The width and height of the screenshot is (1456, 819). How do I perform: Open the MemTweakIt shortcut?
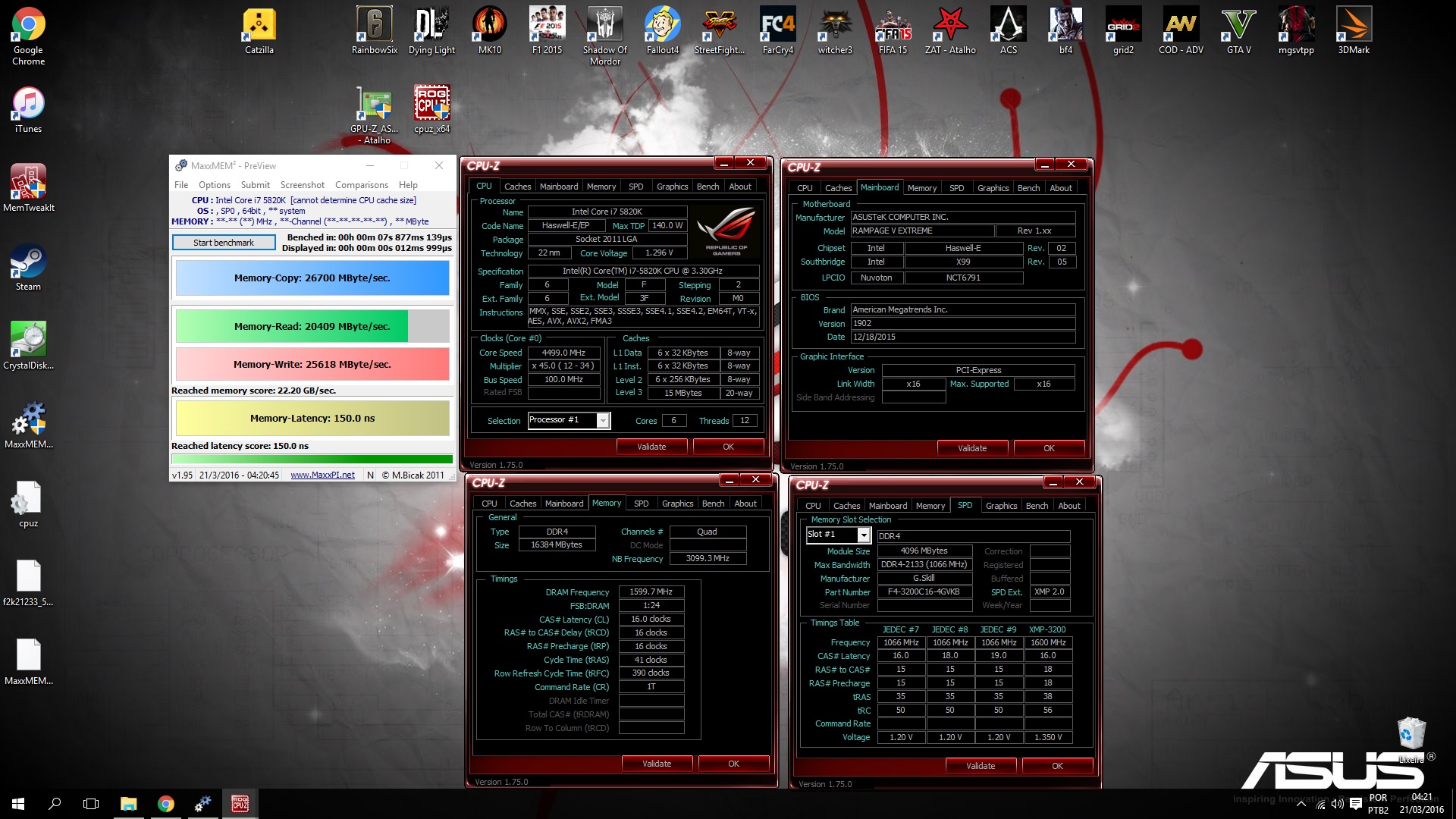click(28, 189)
